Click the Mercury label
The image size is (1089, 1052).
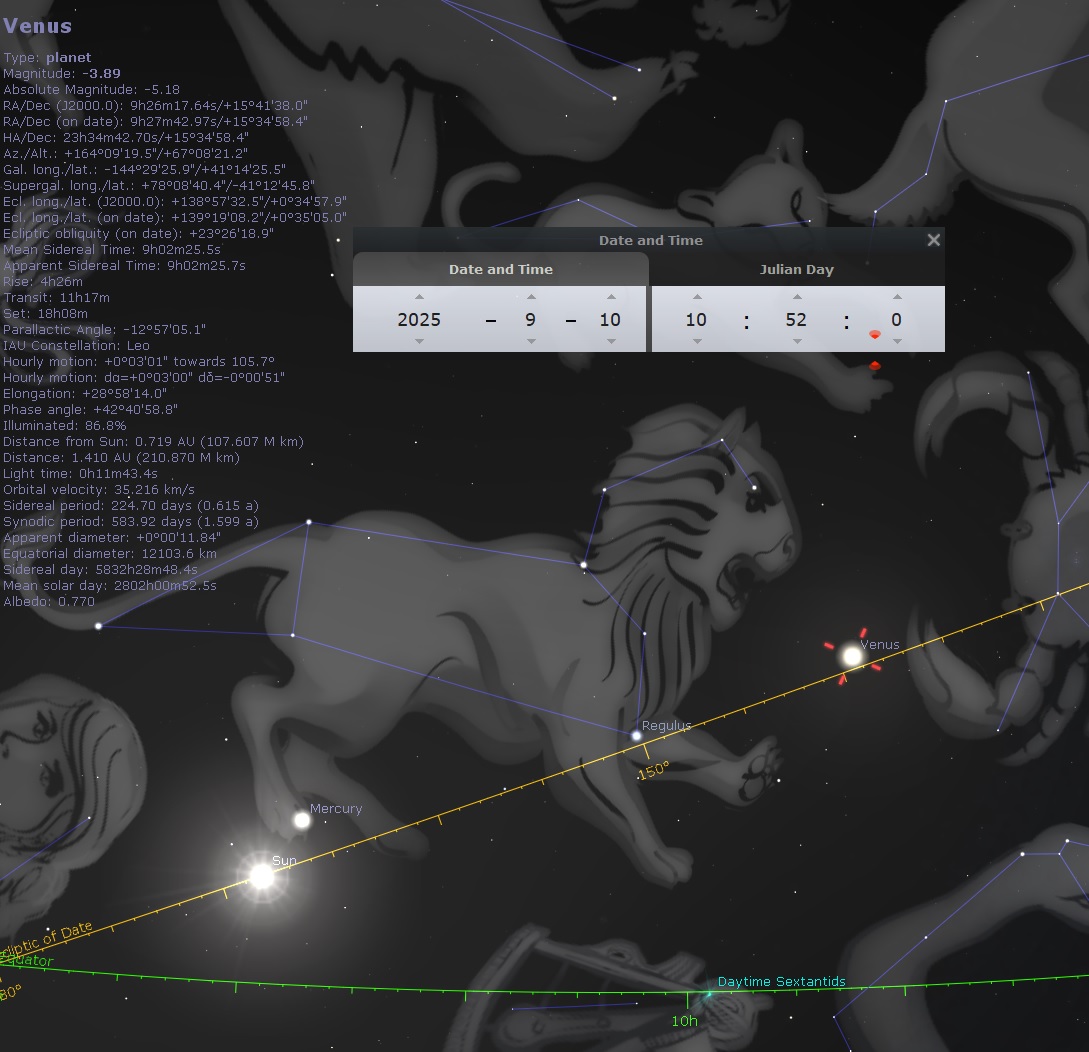click(336, 809)
